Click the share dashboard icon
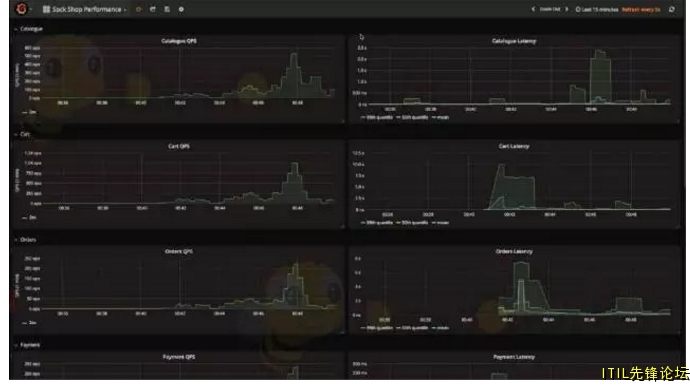Viewport: 690px width, 385px height. click(x=153, y=9)
